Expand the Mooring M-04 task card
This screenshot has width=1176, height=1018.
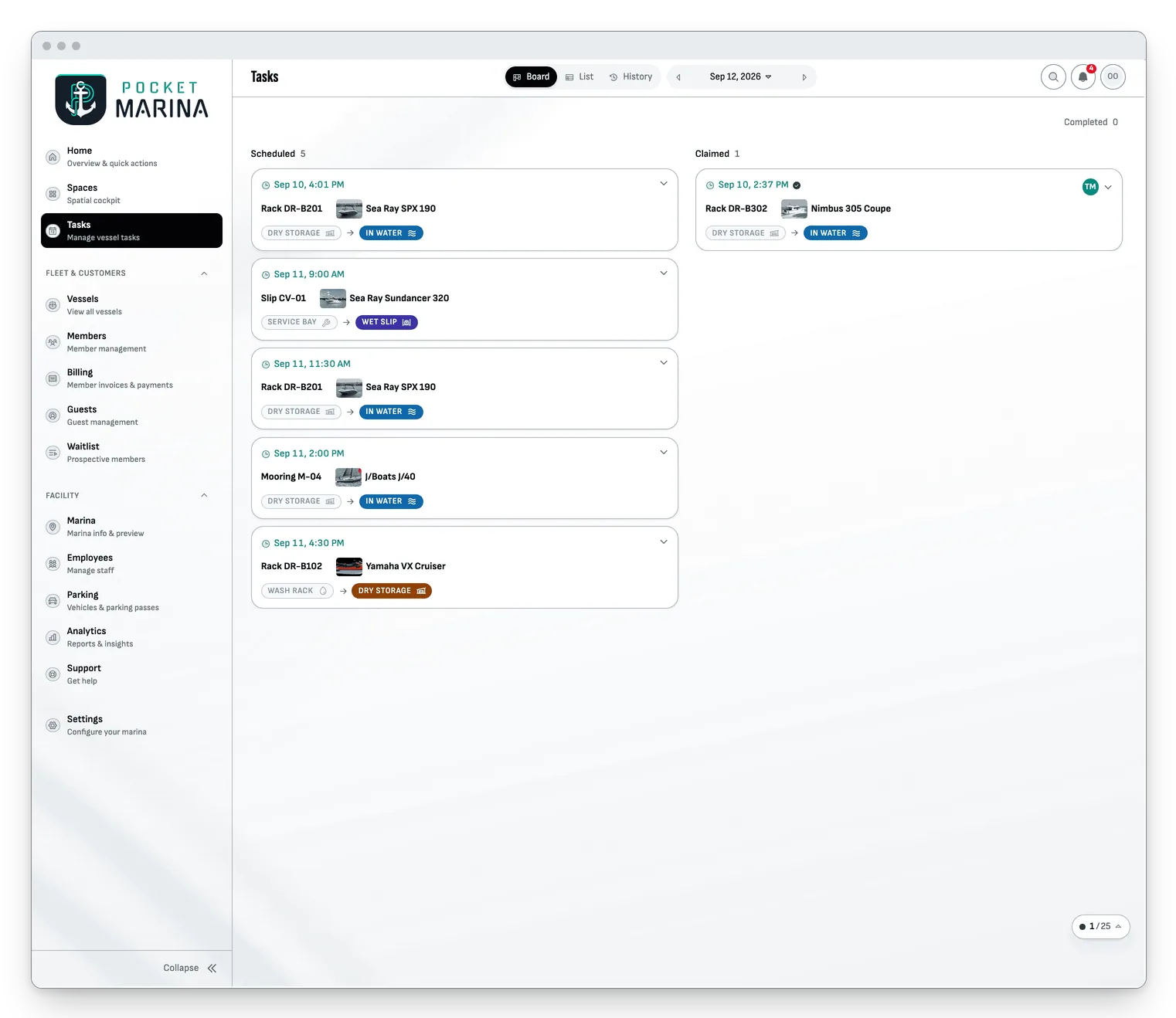(664, 453)
